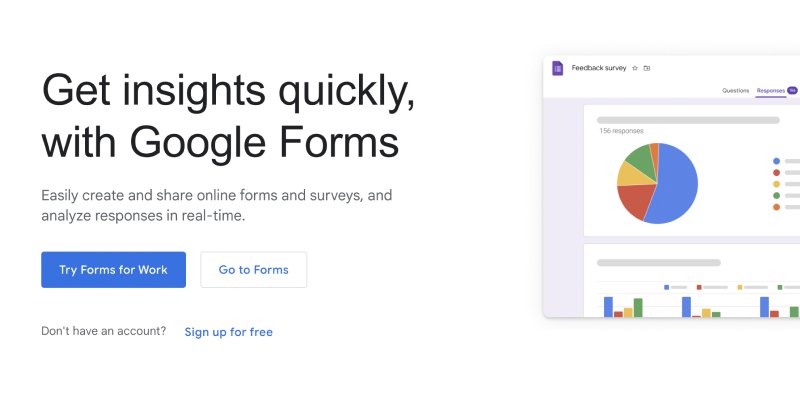Select the green dot in pie legend

coord(777,195)
